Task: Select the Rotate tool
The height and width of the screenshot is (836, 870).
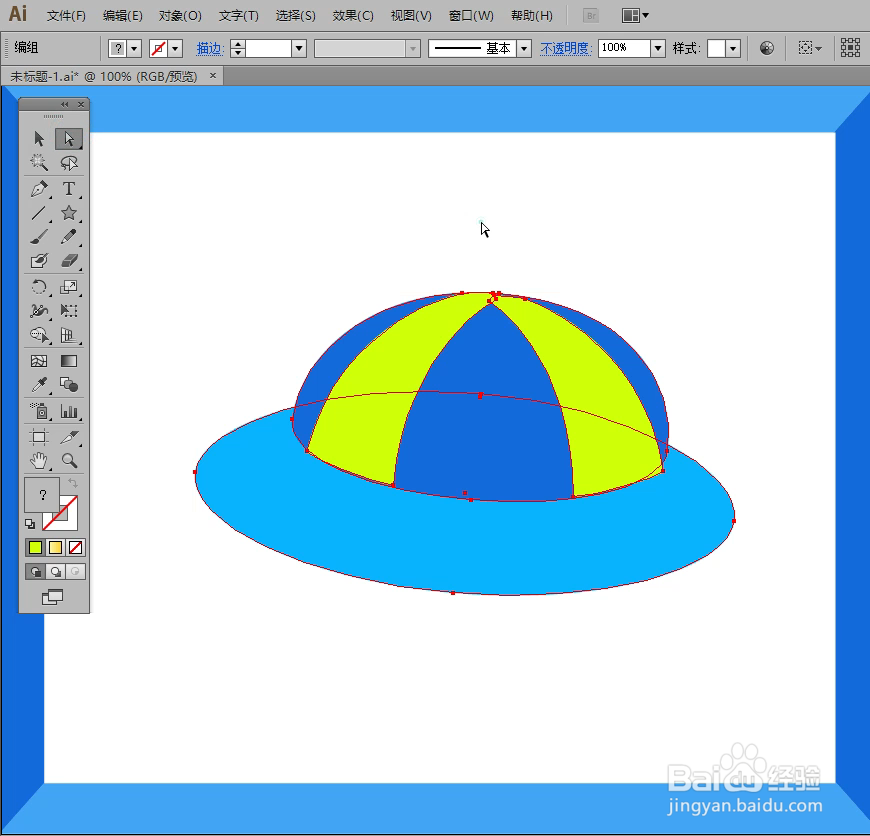Action: [x=39, y=287]
